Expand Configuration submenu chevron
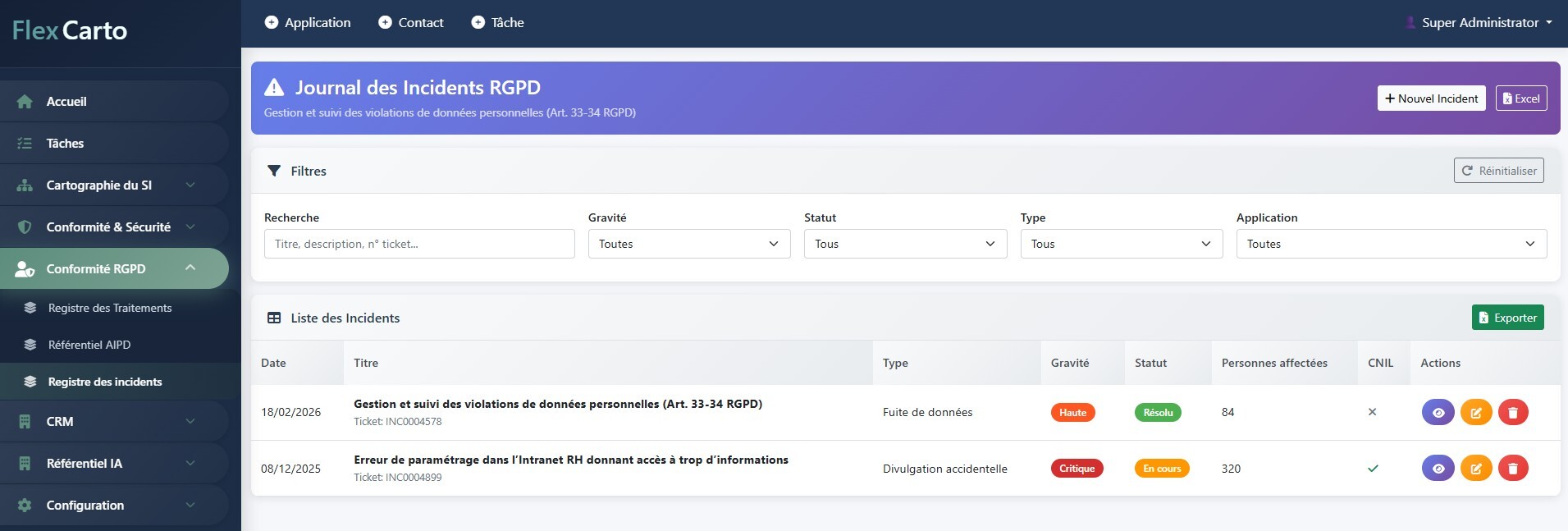This screenshot has height=531, width=1568. coord(190,506)
